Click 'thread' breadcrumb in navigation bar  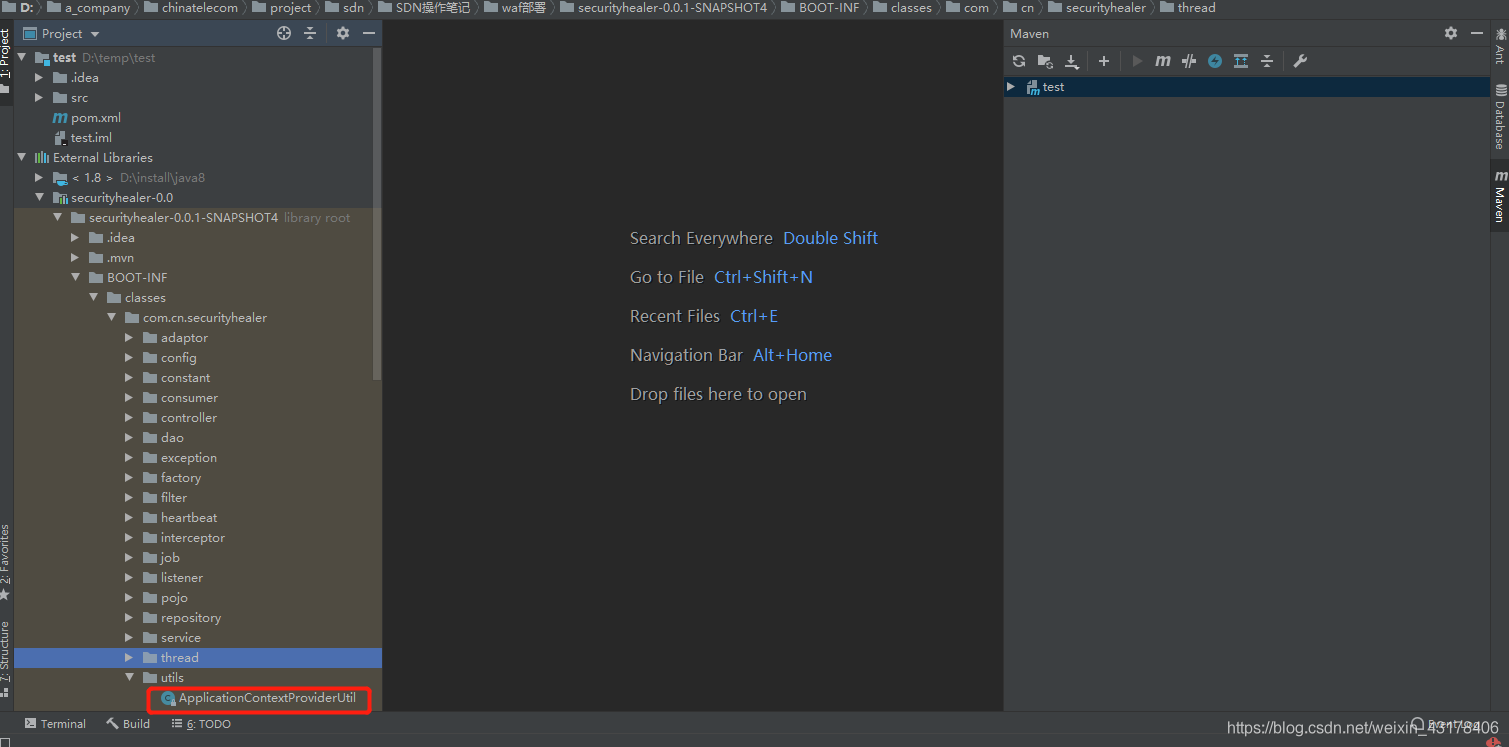click(1196, 8)
